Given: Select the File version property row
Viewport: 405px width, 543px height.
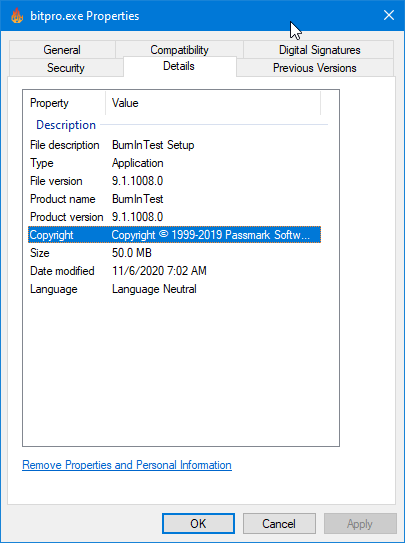Looking at the screenshot, I should (x=174, y=181).
